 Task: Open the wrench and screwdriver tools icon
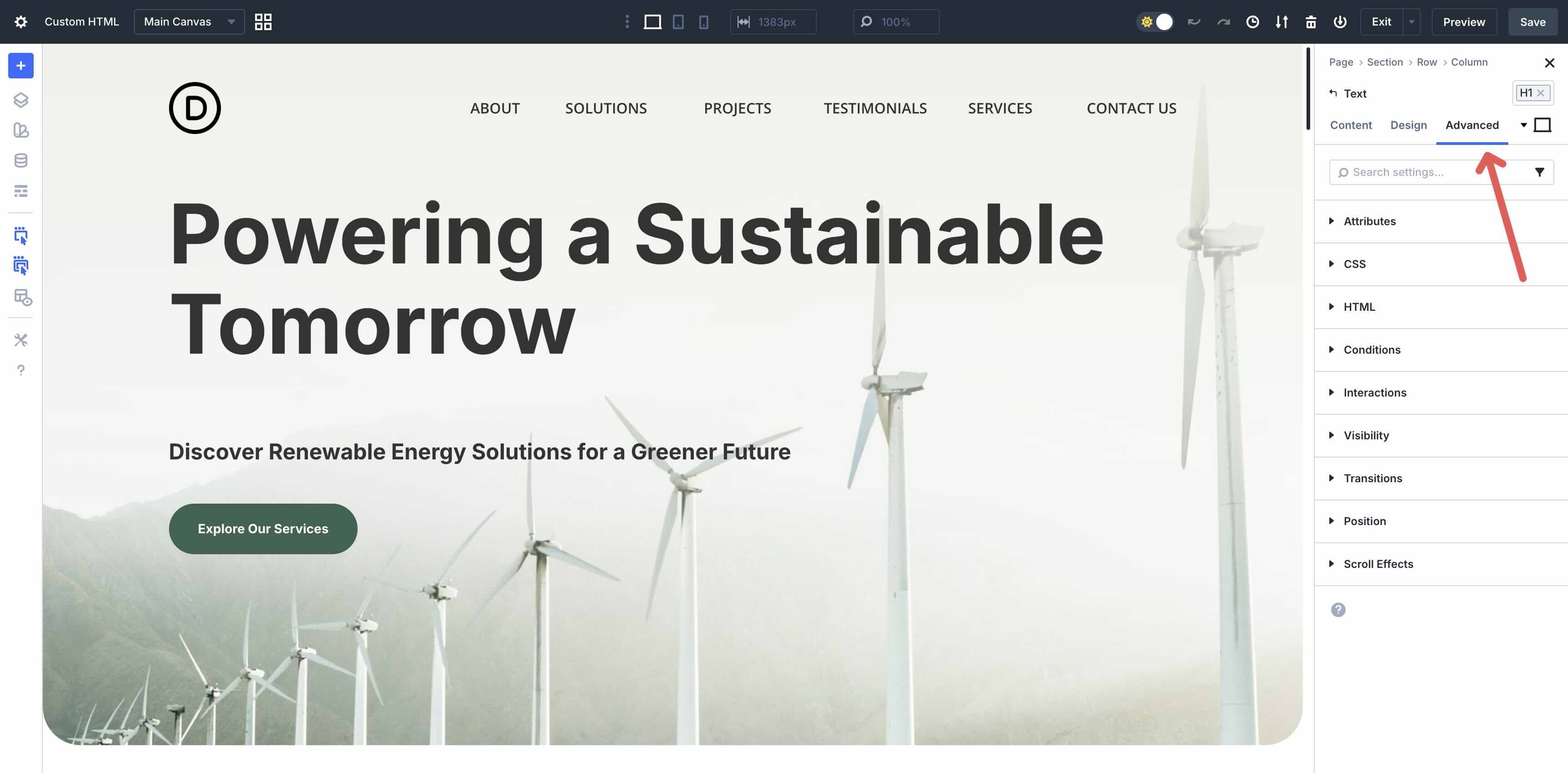(x=20, y=340)
